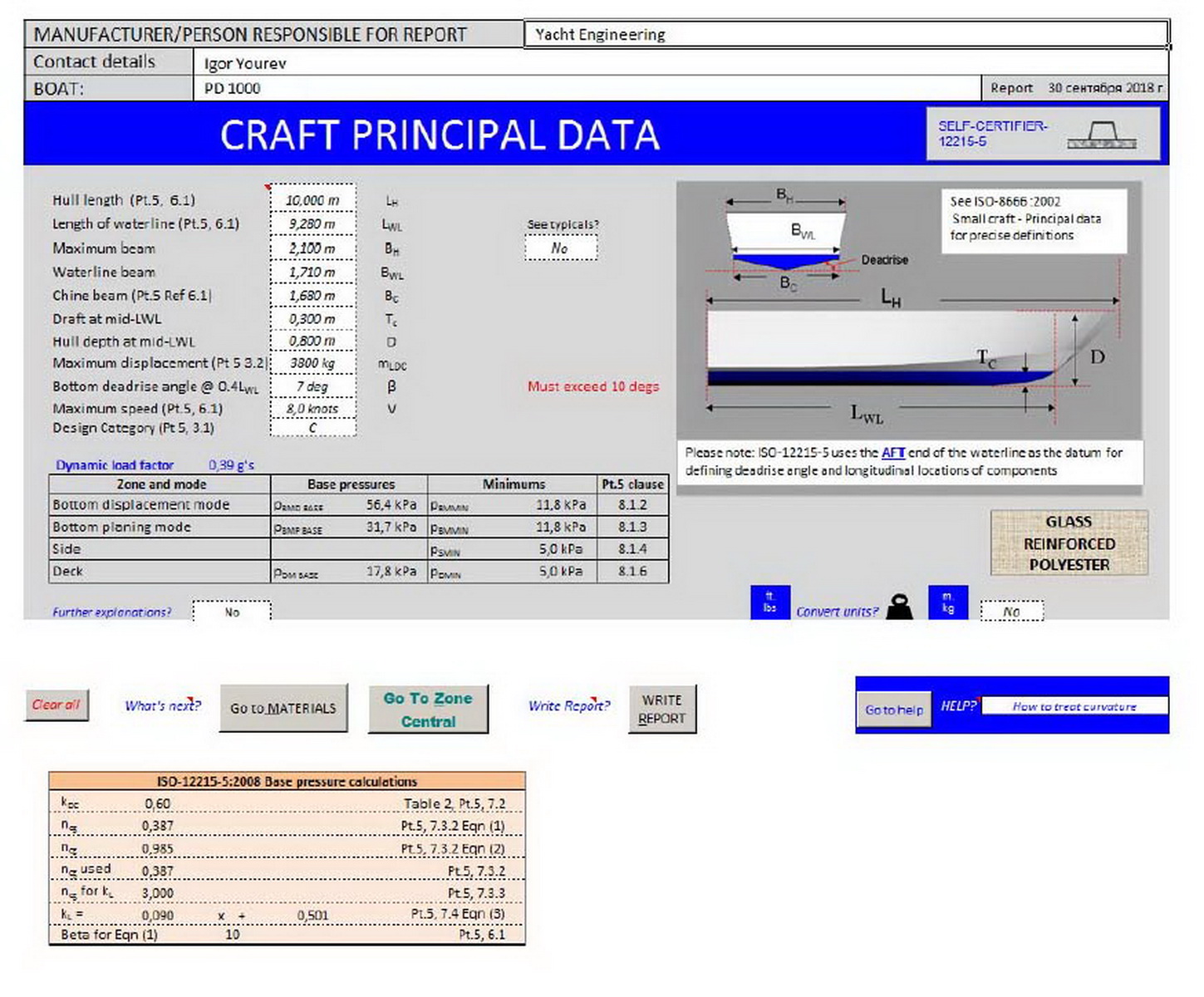Click the Deck base pressure 17,8 kPa cell
This screenshot has width=1204, height=997.
tap(349, 572)
